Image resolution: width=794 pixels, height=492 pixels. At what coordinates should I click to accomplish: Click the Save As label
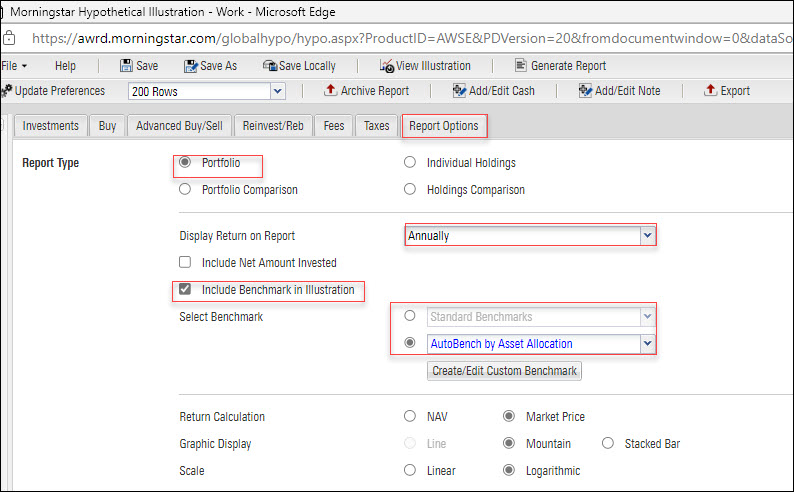click(219, 66)
